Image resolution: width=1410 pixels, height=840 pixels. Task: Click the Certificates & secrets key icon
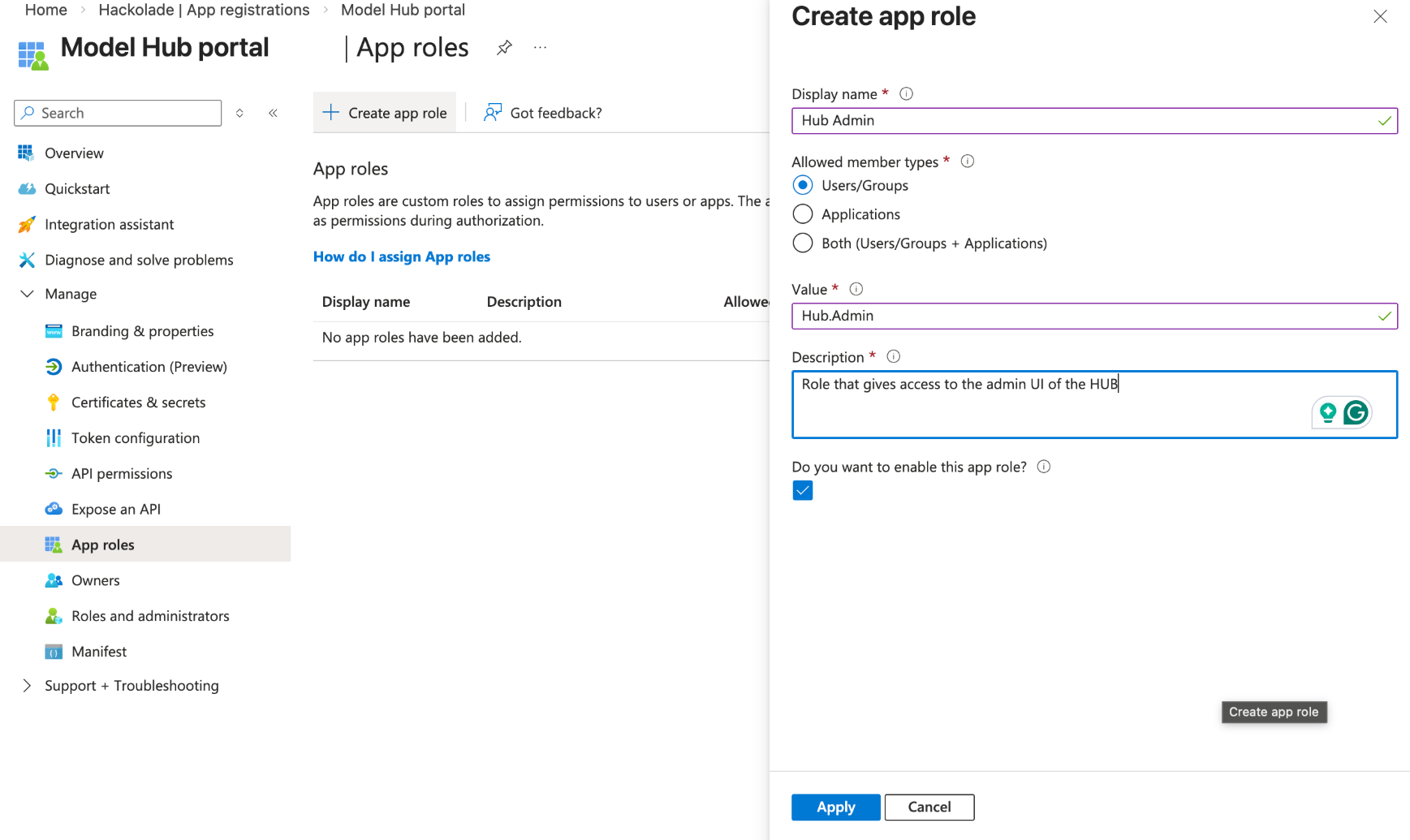pos(54,403)
